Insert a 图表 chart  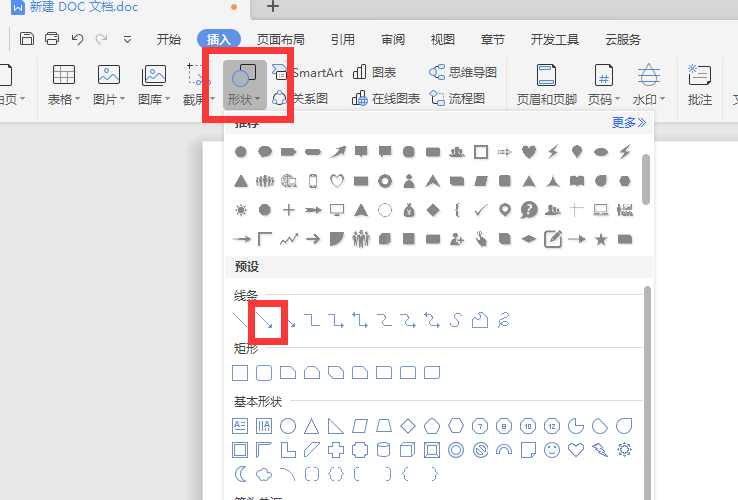(374, 73)
